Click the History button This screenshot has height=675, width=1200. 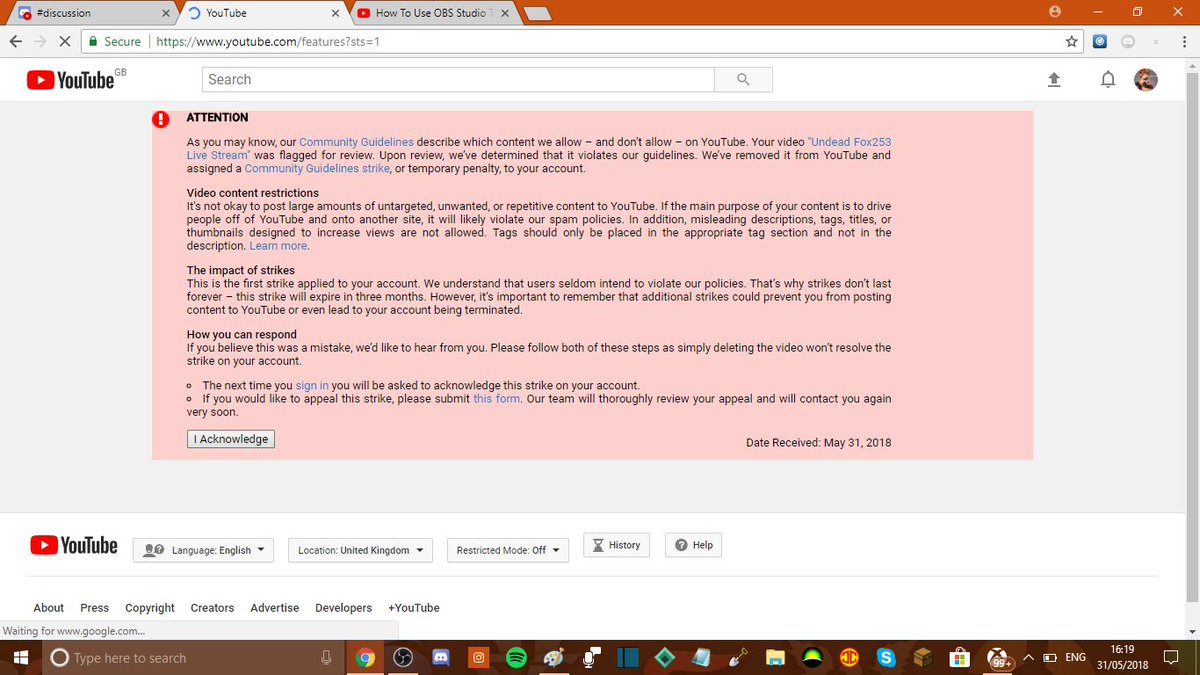[x=616, y=545]
